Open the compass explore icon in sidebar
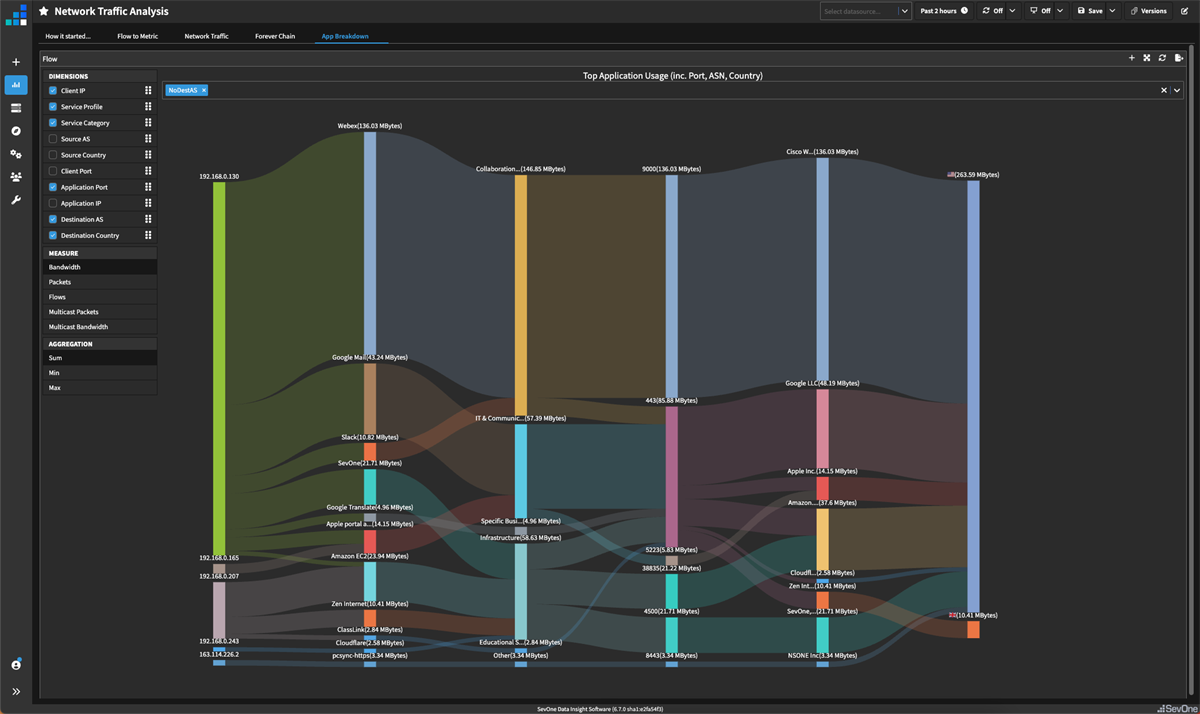The image size is (1200, 714). (x=16, y=131)
